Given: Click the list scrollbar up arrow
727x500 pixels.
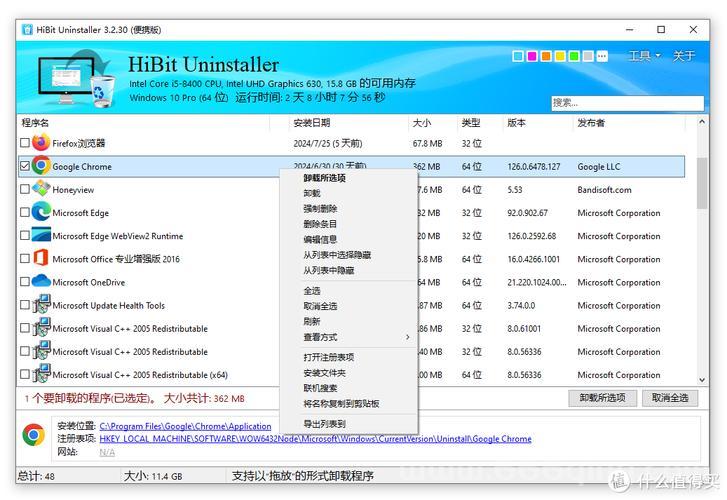Looking at the screenshot, I should tap(702, 122).
